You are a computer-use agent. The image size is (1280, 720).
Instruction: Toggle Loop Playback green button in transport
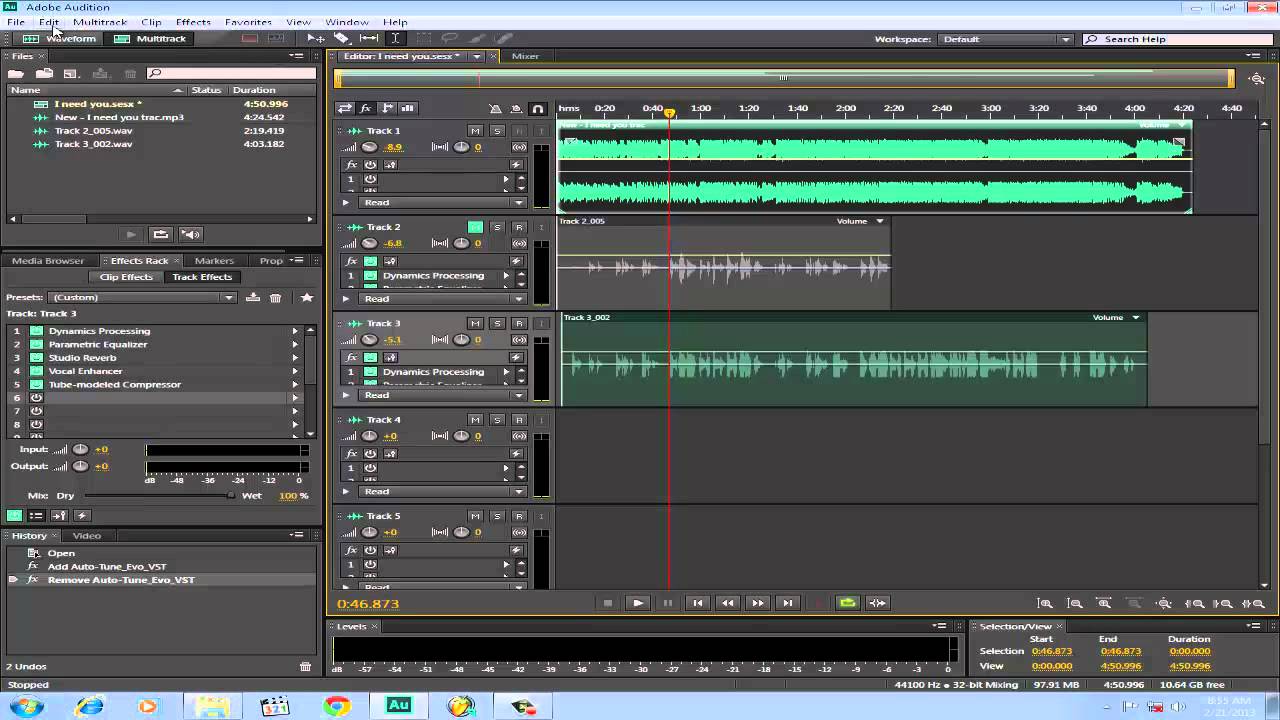point(848,603)
